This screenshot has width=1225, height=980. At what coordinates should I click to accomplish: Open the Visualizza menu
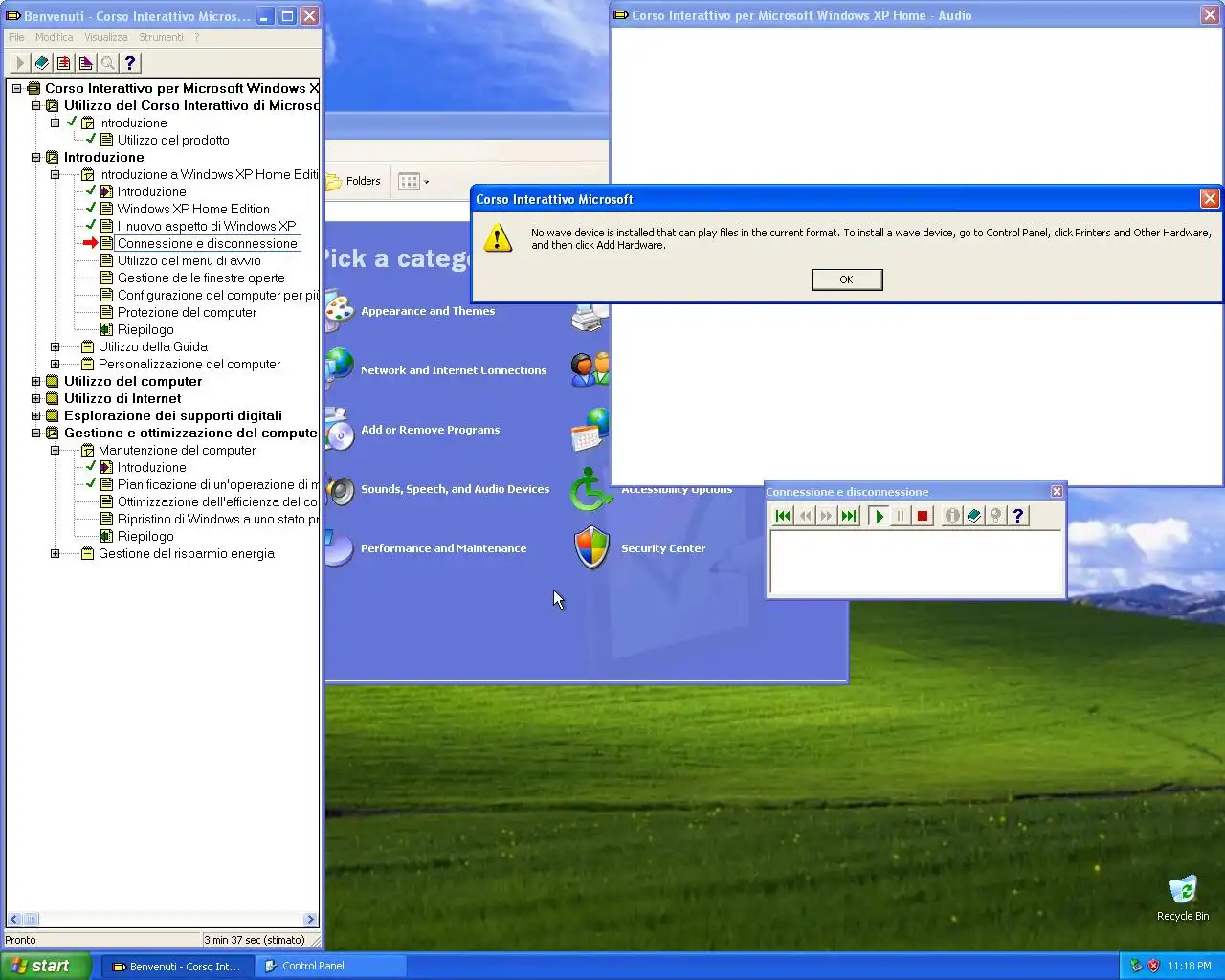click(x=106, y=37)
